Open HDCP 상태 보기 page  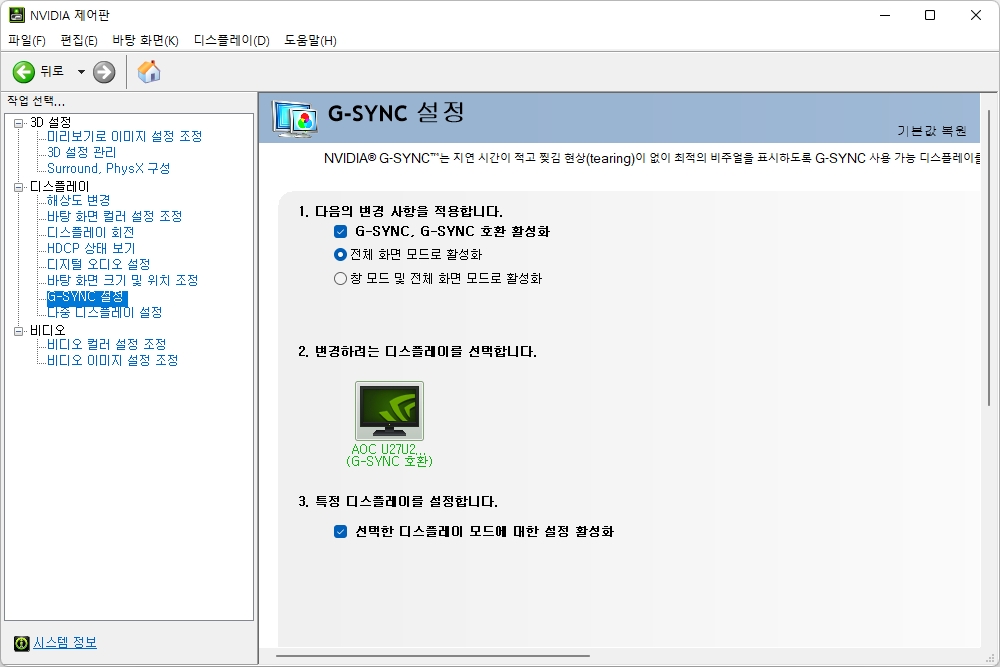91,248
